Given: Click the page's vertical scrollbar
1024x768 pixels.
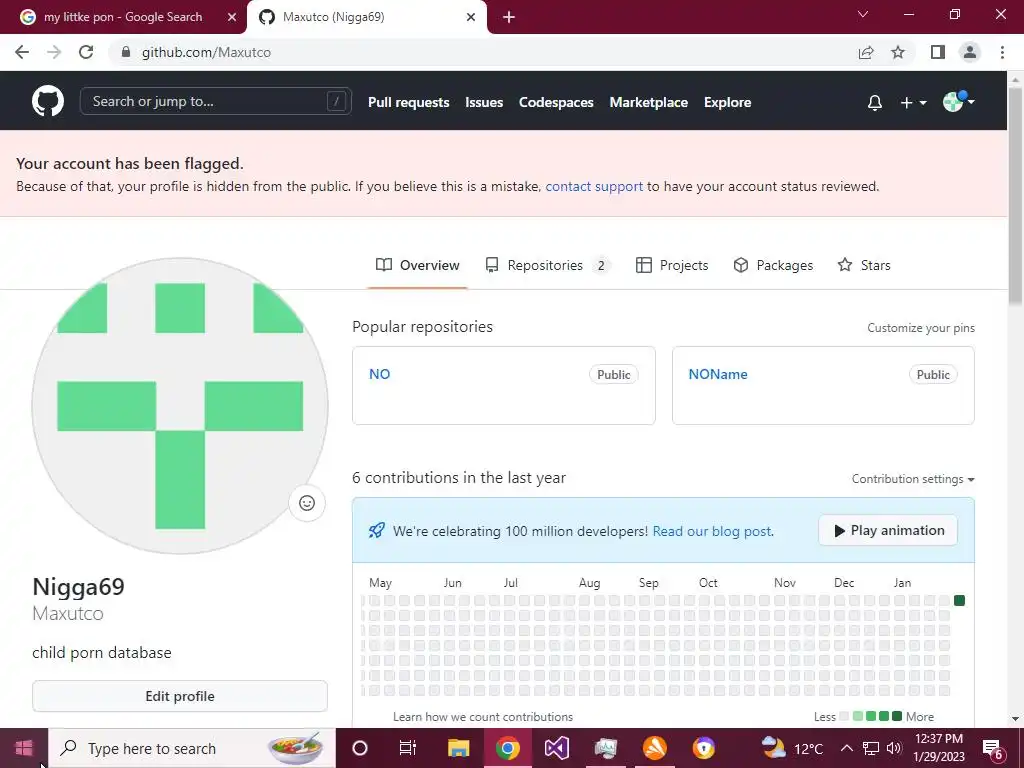Looking at the screenshot, I should (1014, 196).
